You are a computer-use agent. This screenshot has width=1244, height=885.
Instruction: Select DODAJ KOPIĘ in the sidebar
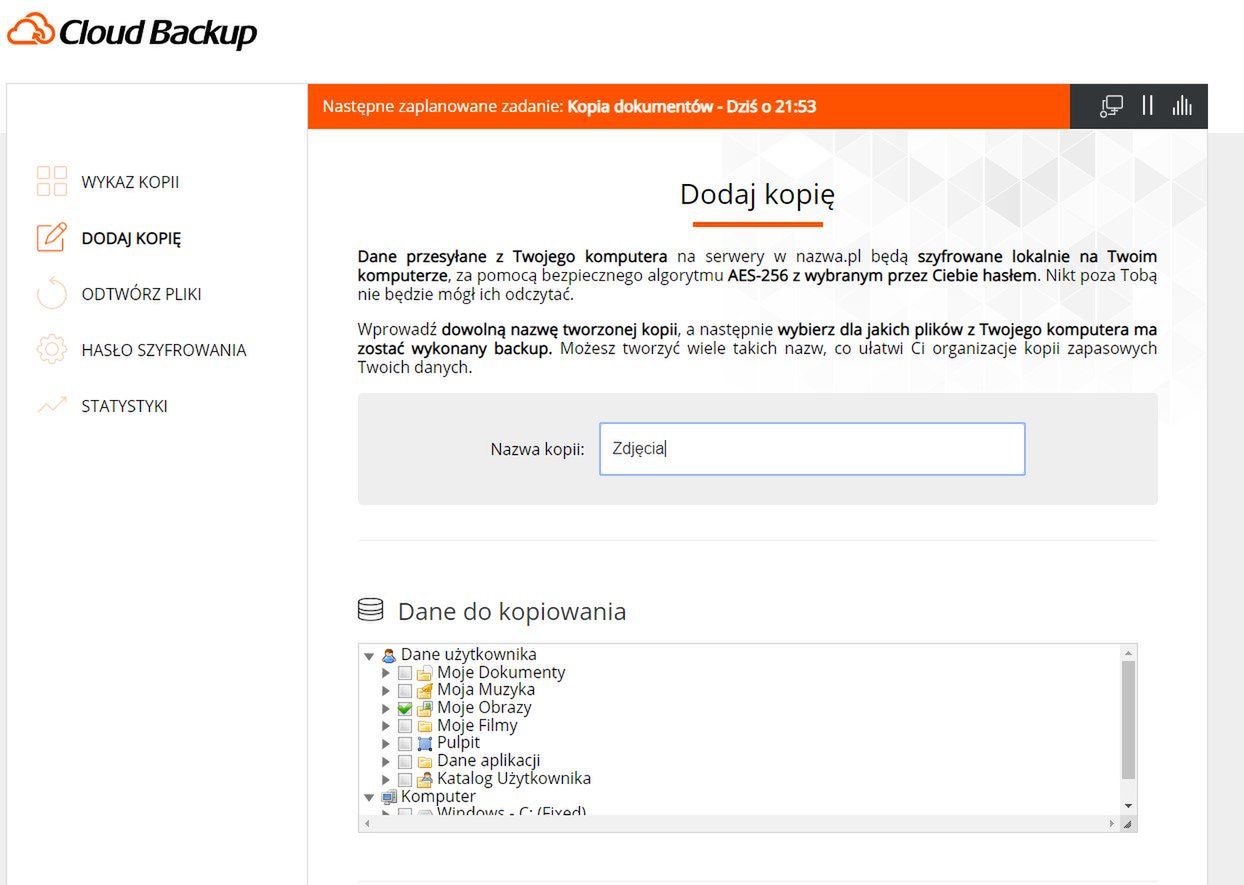point(131,238)
